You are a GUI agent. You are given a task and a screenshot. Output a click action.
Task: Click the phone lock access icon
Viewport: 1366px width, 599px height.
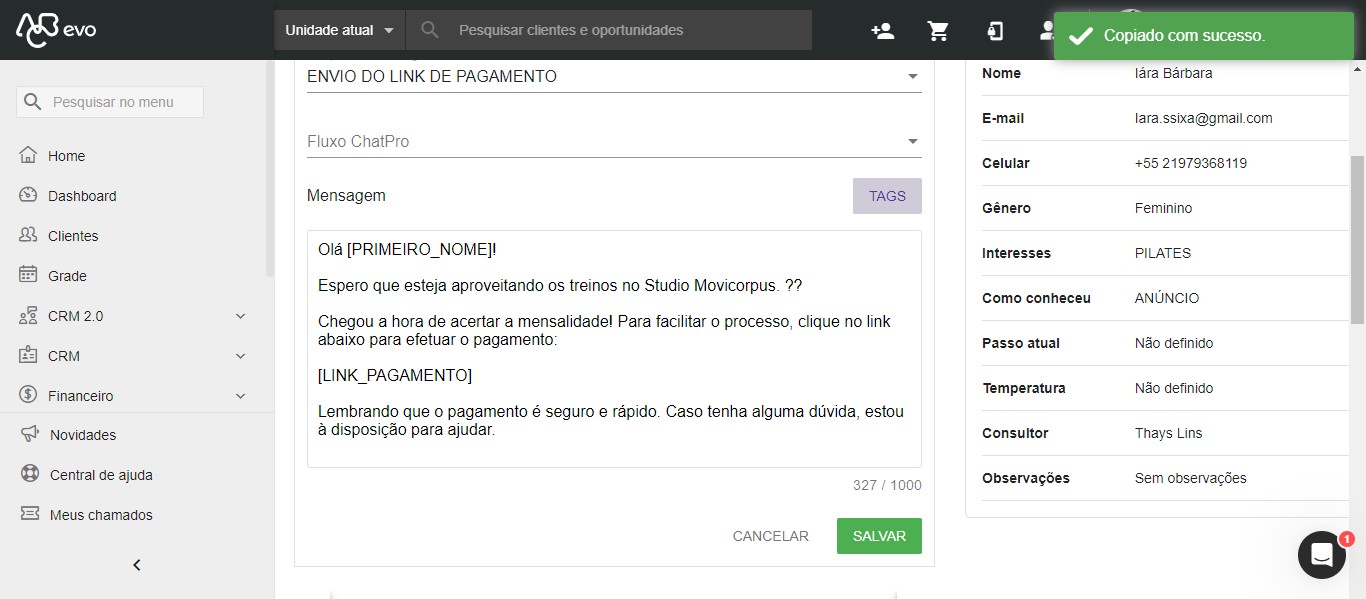(994, 31)
